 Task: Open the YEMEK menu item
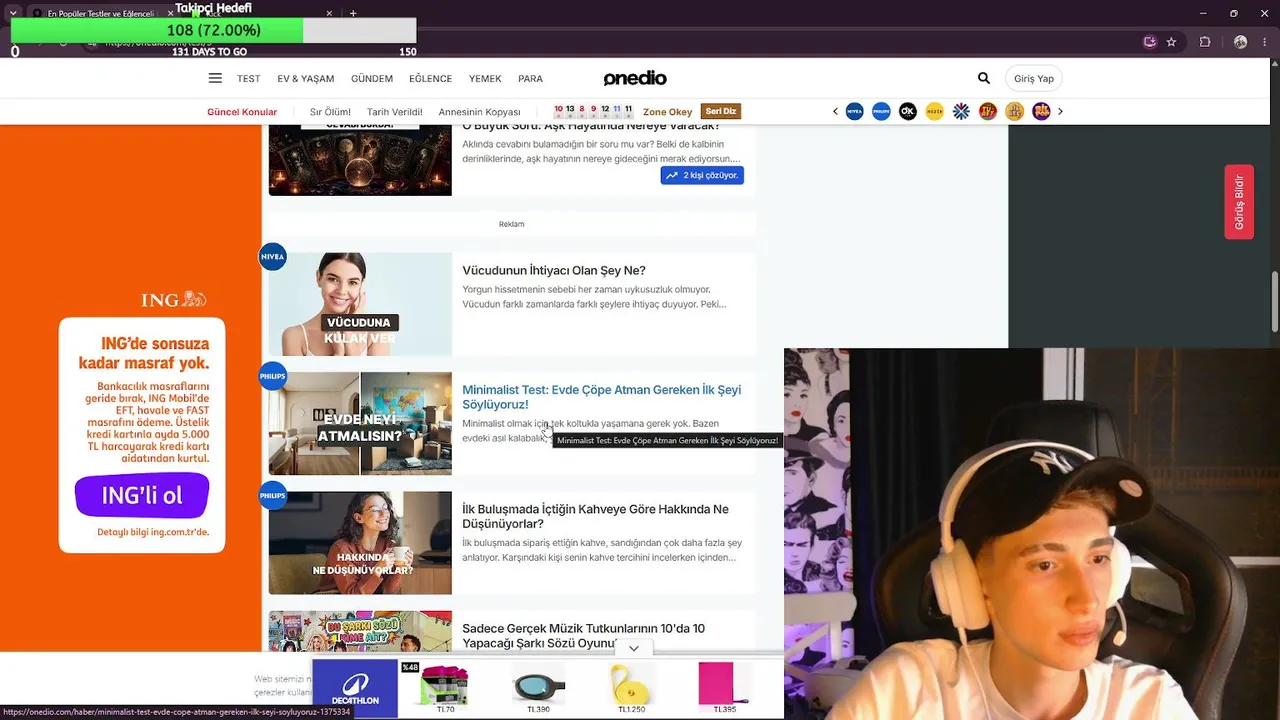[485, 79]
